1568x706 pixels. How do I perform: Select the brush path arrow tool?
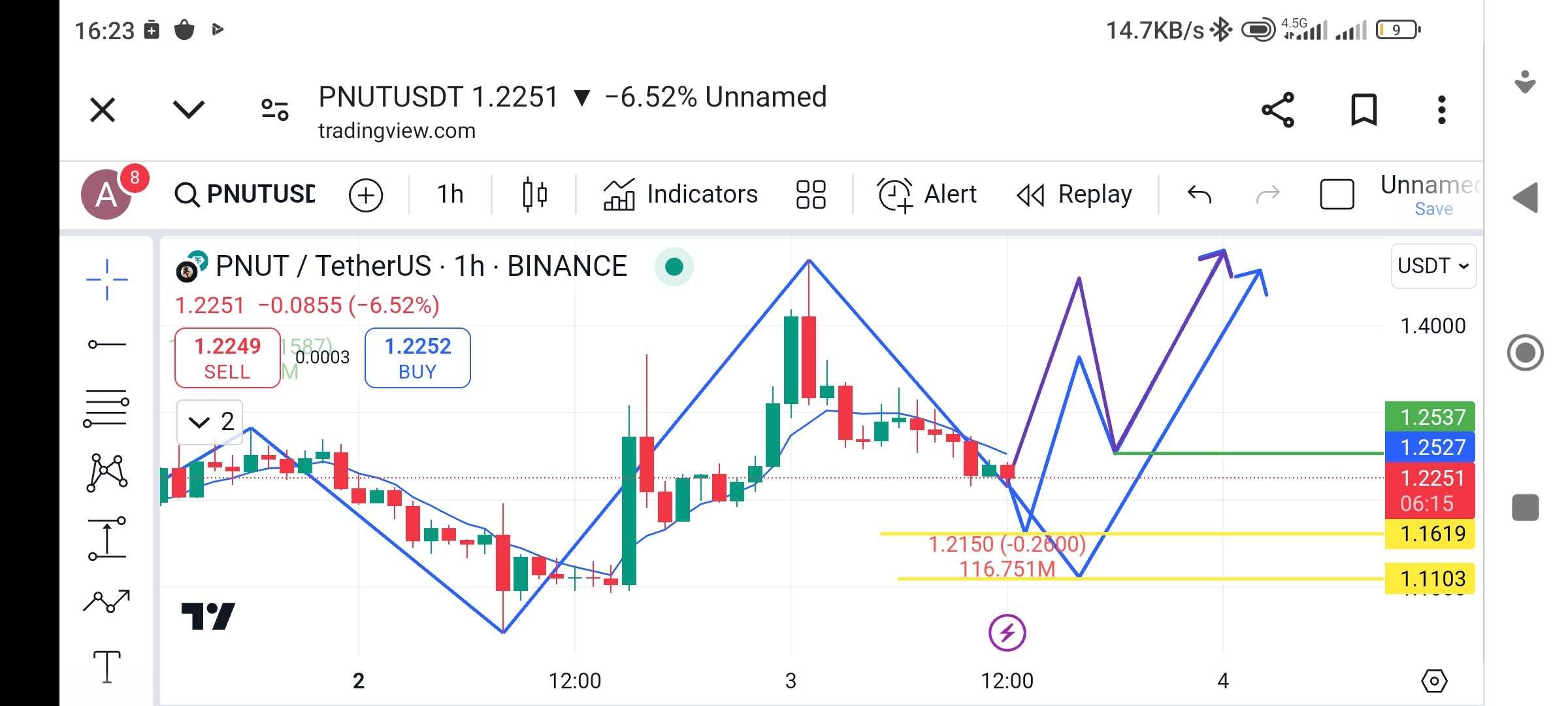pos(106,601)
